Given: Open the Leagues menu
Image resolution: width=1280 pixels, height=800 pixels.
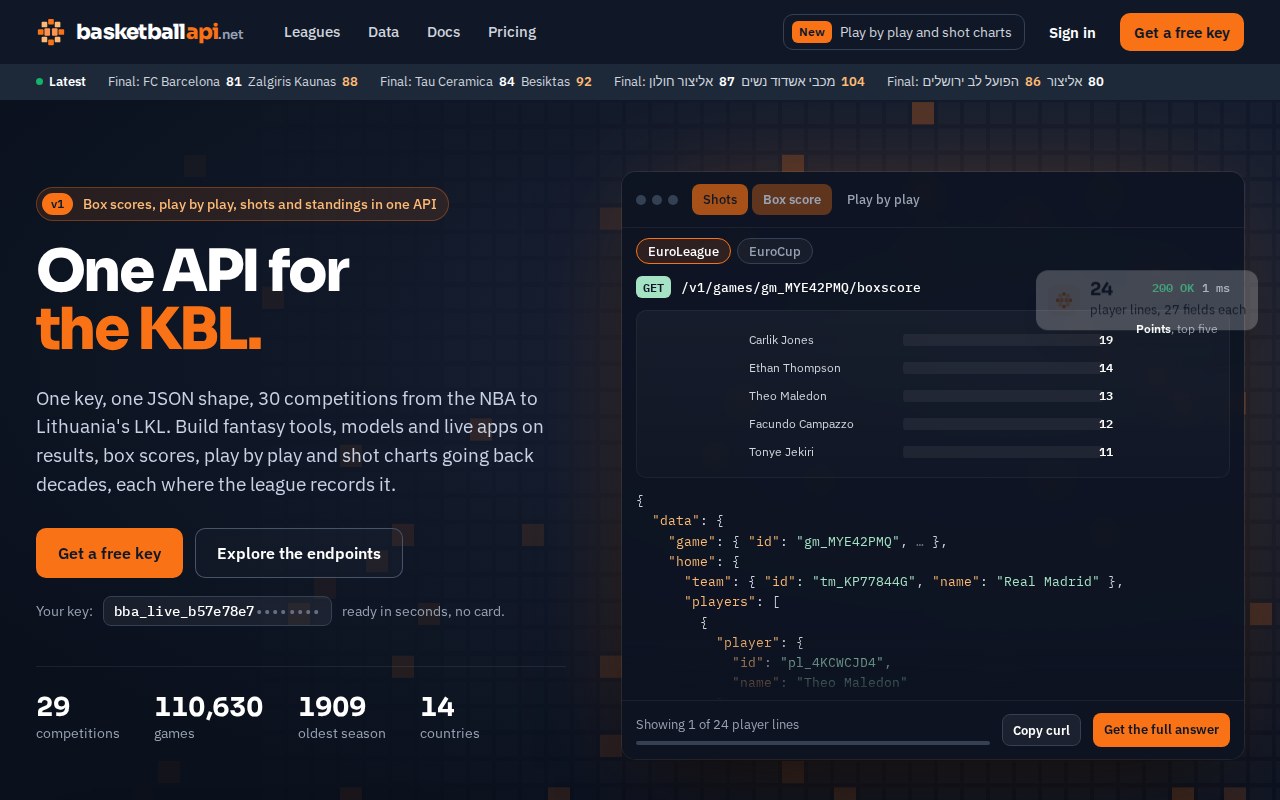Looking at the screenshot, I should point(312,32).
